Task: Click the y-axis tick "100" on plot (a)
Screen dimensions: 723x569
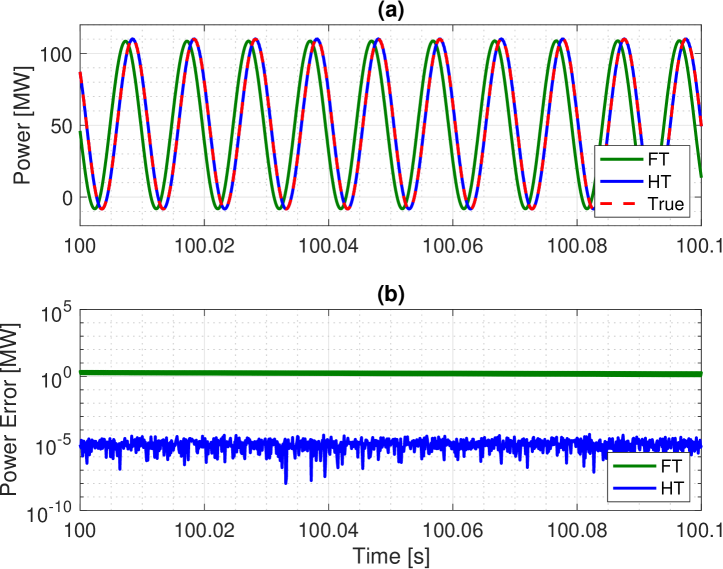Action: pyautogui.click(x=56, y=55)
